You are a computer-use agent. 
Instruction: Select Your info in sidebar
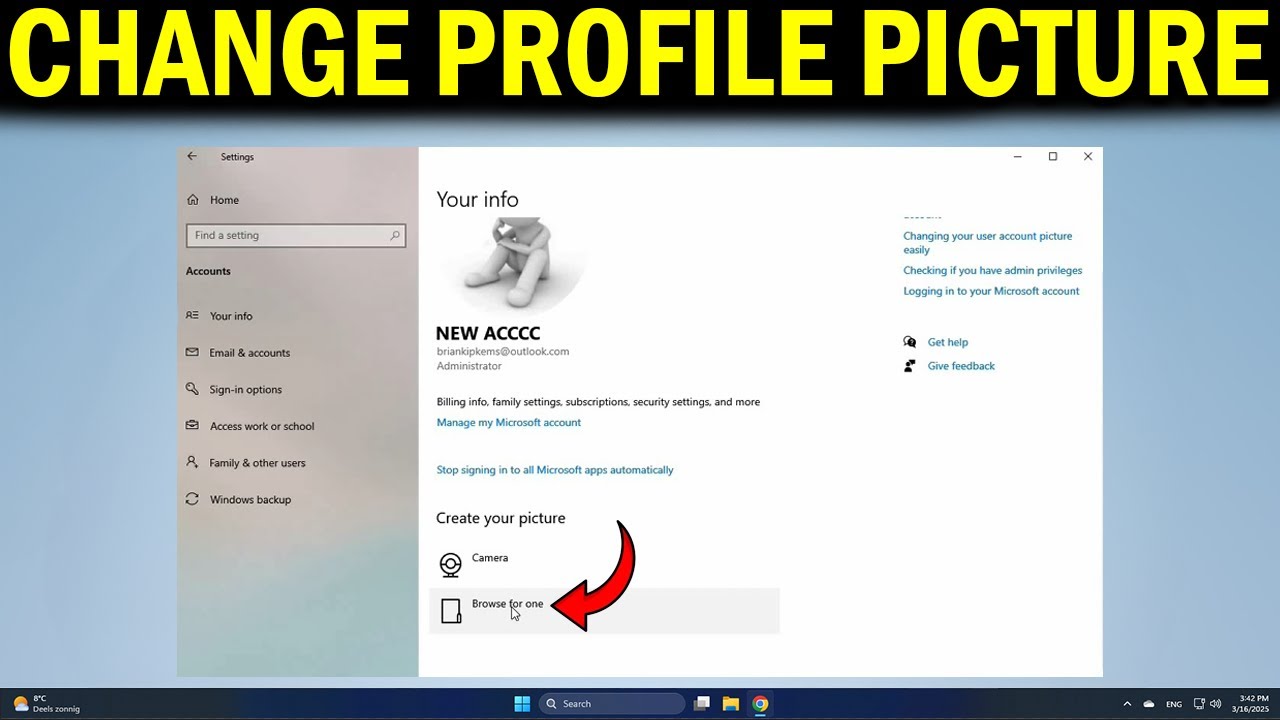pyautogui.click(x=231, y=316)
